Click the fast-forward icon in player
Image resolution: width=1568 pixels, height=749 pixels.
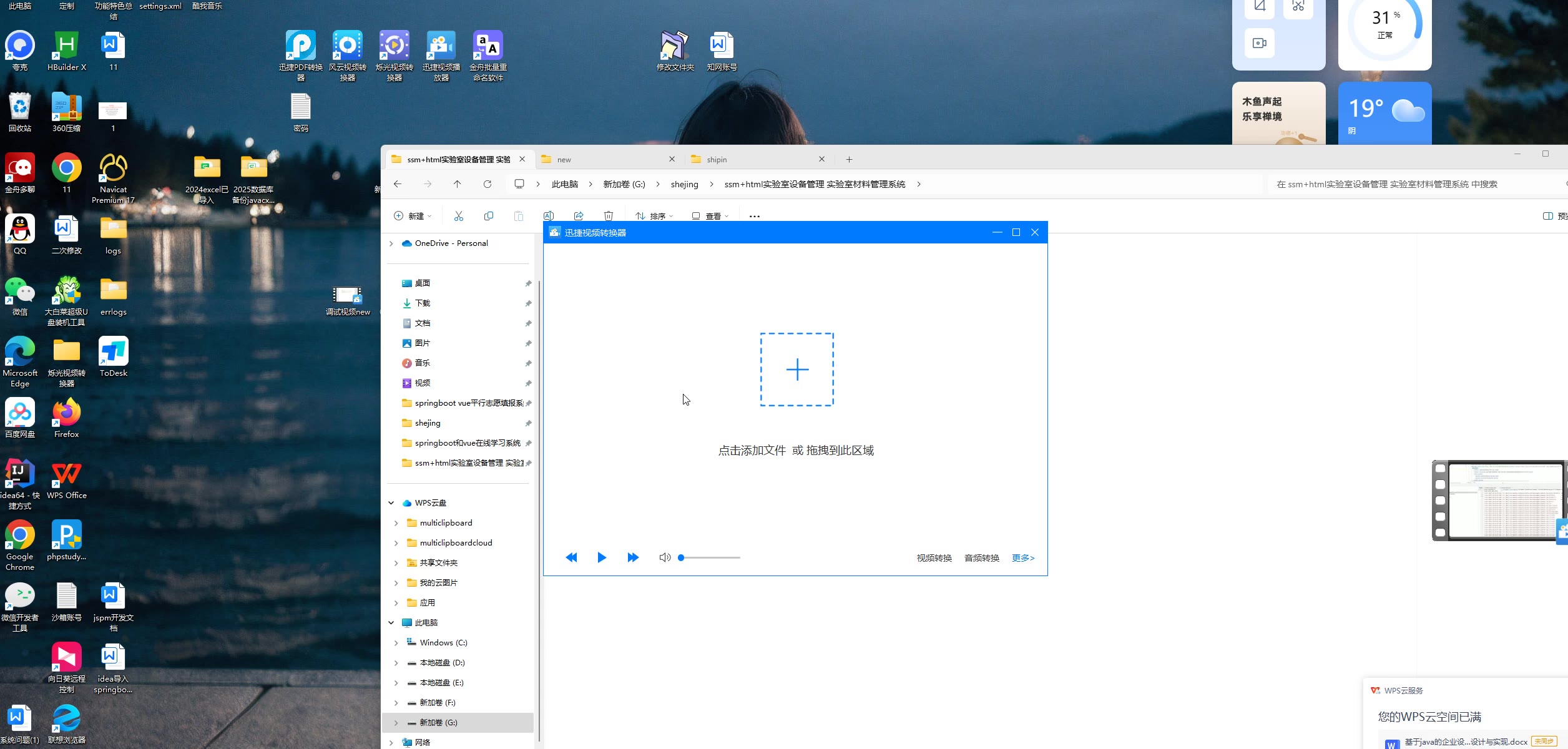click(x=632, y=557)
